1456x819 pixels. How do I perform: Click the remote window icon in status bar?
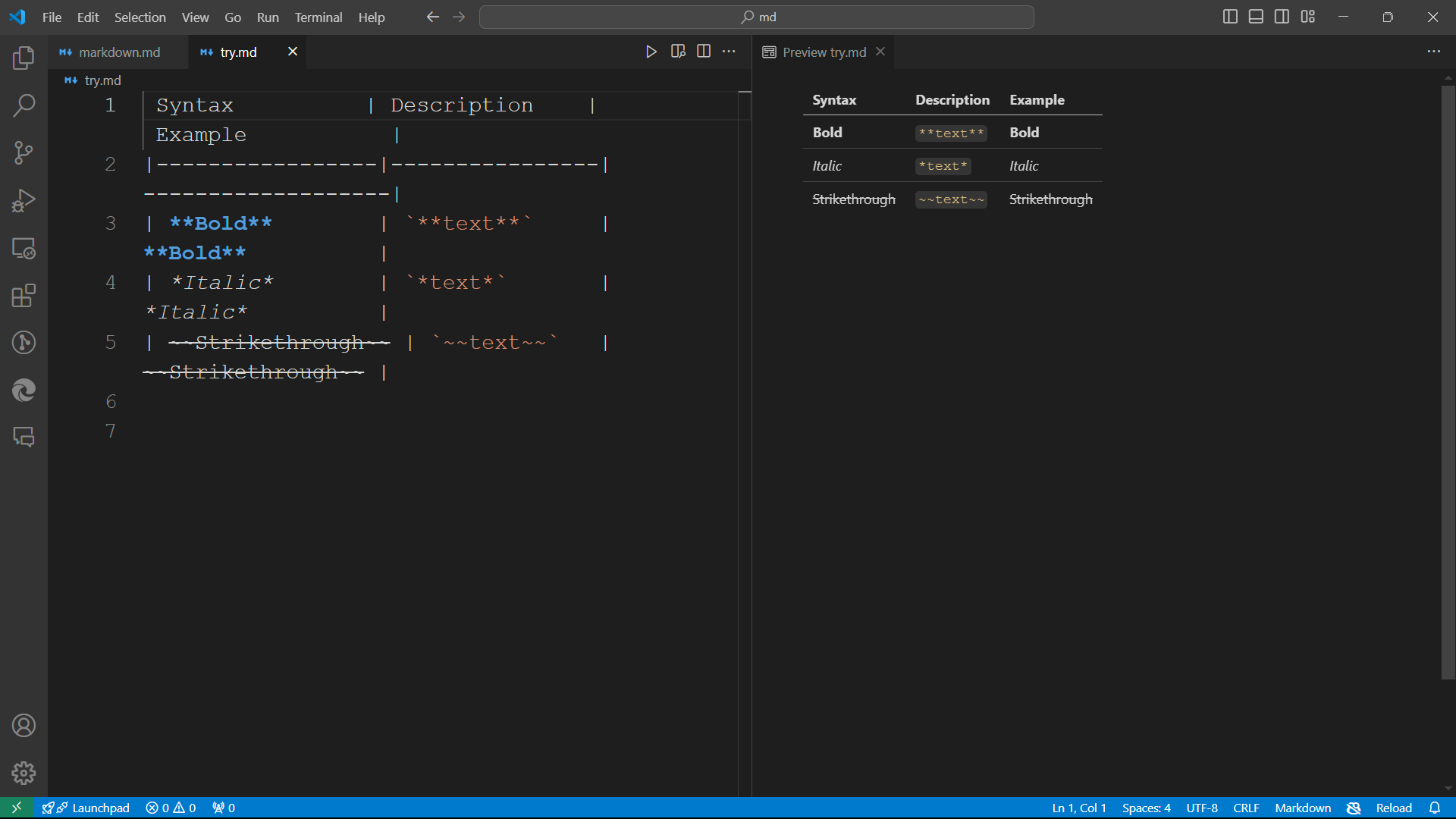click(17, 808)
